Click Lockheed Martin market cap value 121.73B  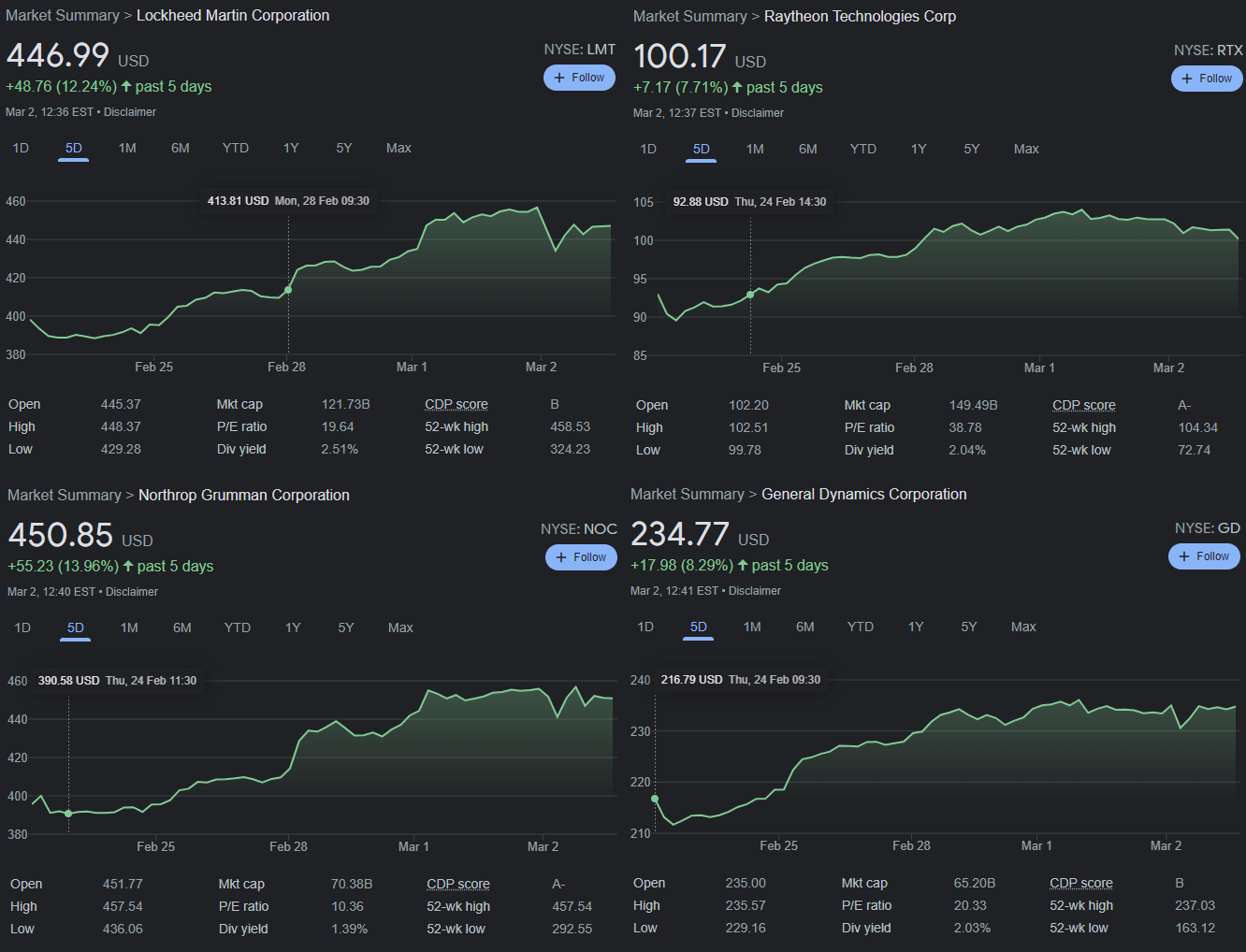click(x=346, y=404)
